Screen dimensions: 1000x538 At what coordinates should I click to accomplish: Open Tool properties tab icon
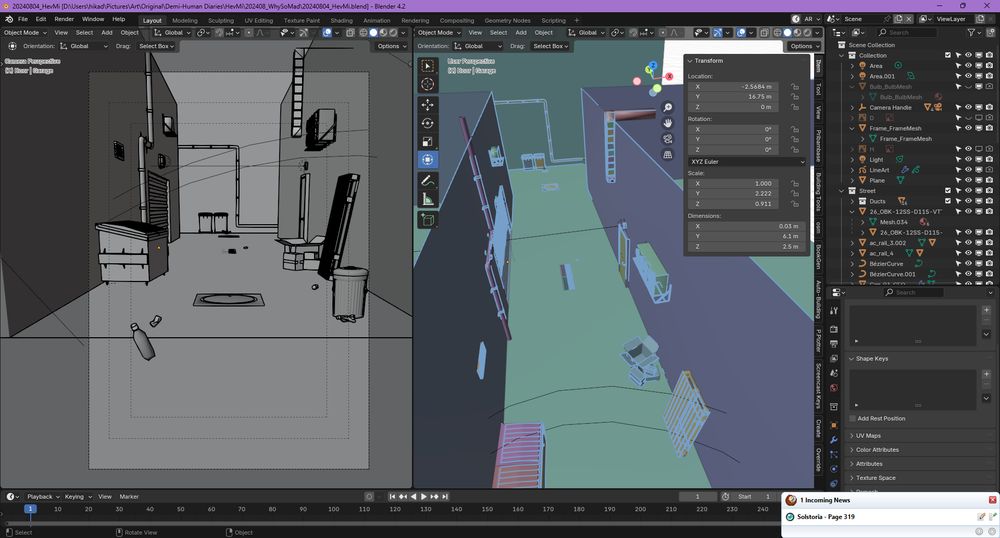point(834,310)
